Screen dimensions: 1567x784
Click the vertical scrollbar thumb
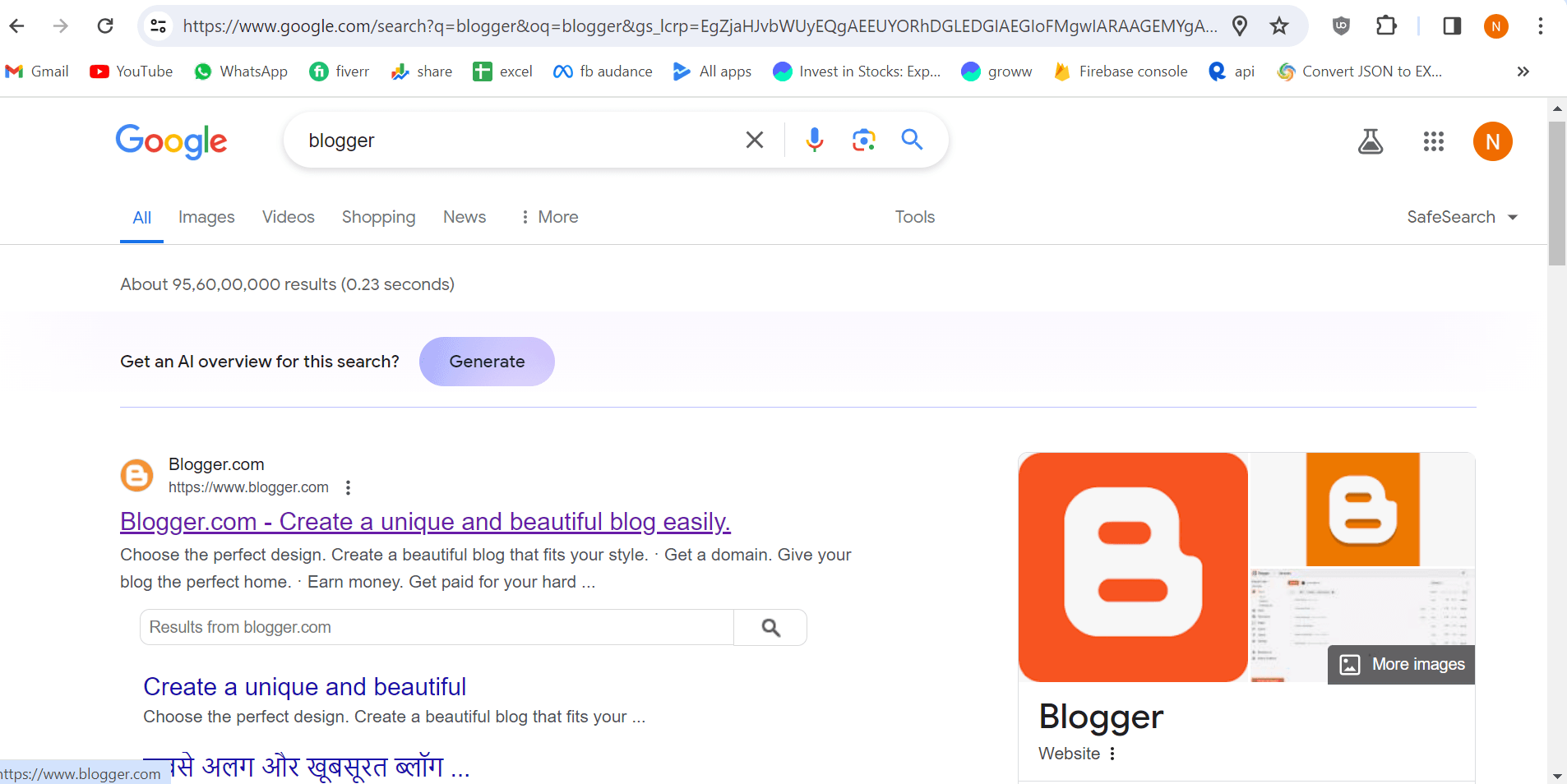[x=1557, y=194]
